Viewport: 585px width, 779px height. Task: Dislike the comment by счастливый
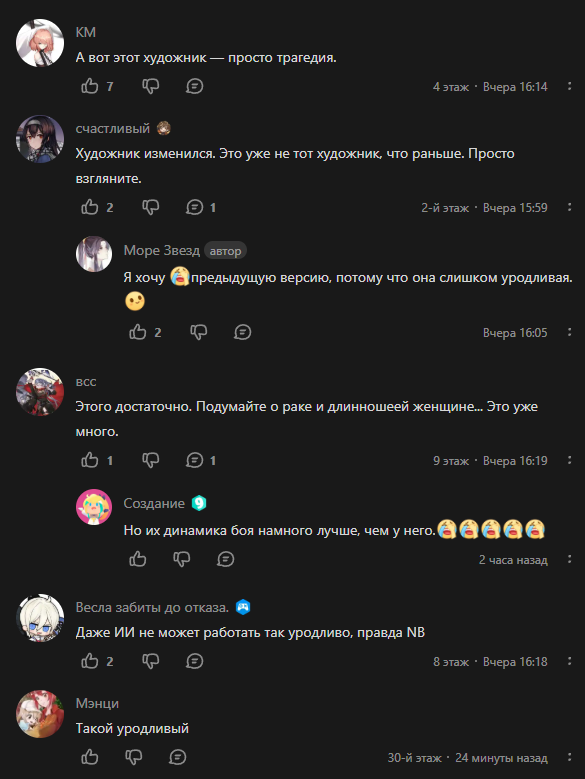coord(150,207)
